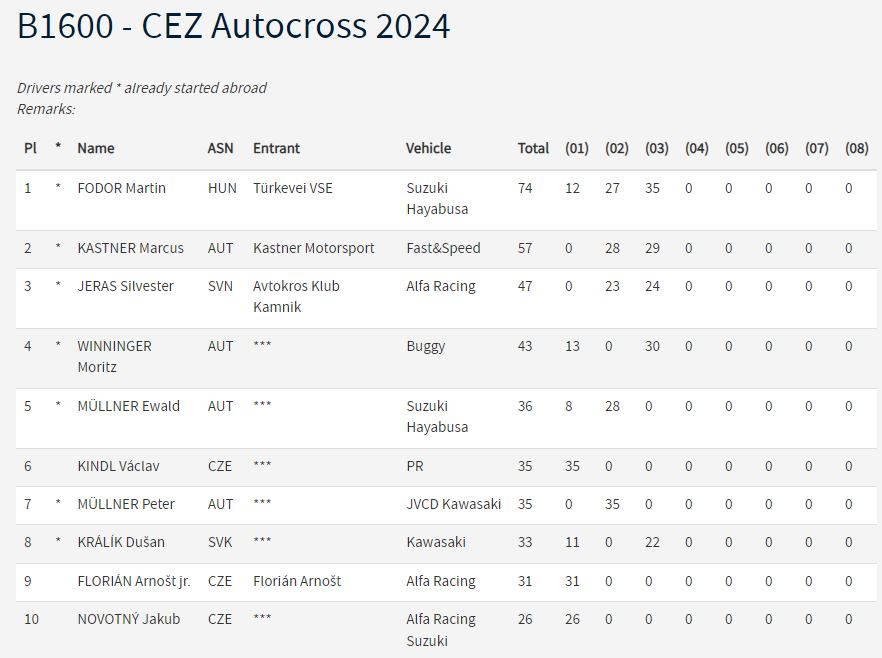This screenshot has height=658, width=882.
Task: Click the Vehicle column header
Action: click(428, 148)
